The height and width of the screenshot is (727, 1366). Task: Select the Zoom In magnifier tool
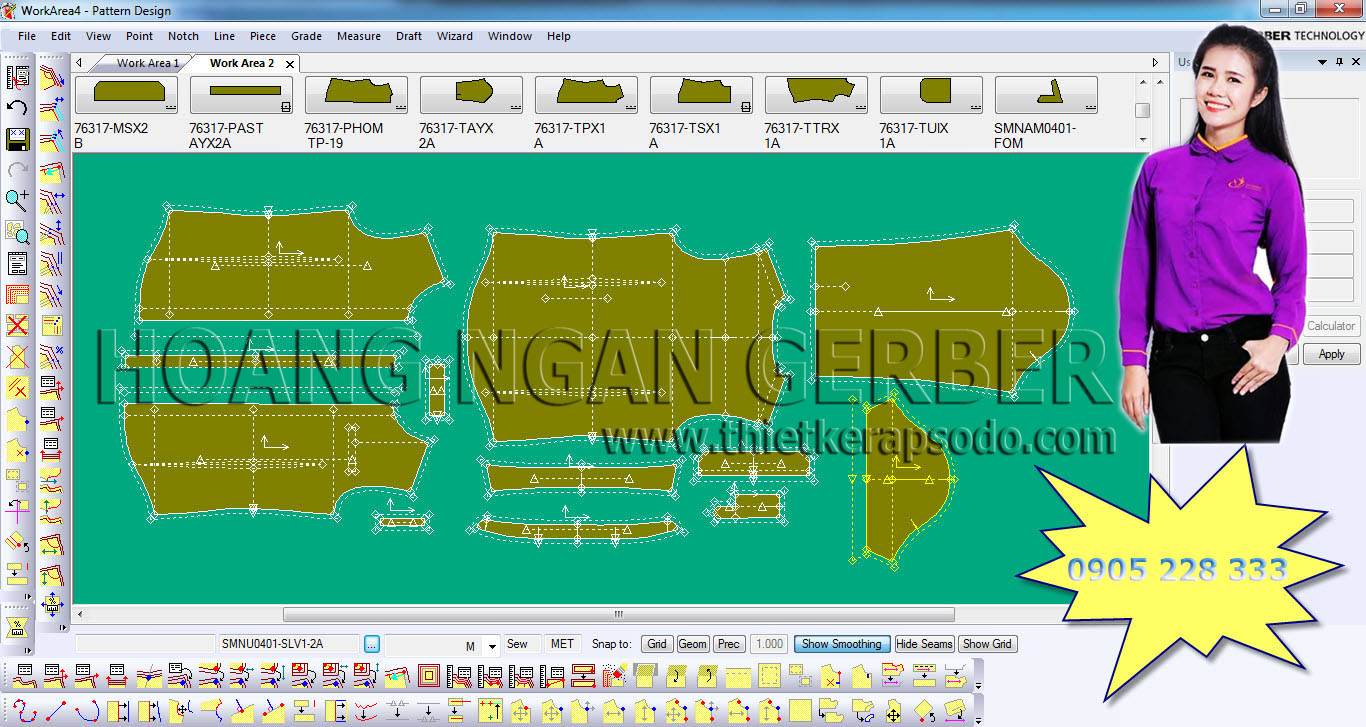point(17,200)
